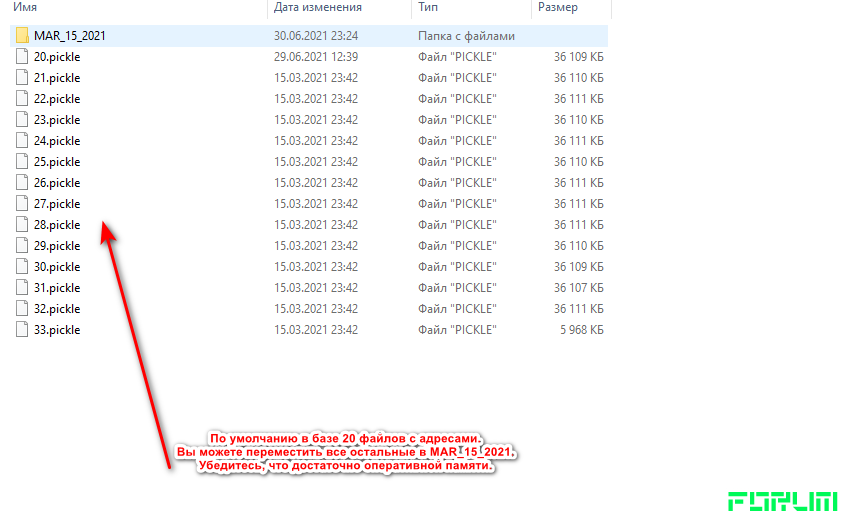
Task: Select the file icon of 23.pickle
Action: point(22,120)
